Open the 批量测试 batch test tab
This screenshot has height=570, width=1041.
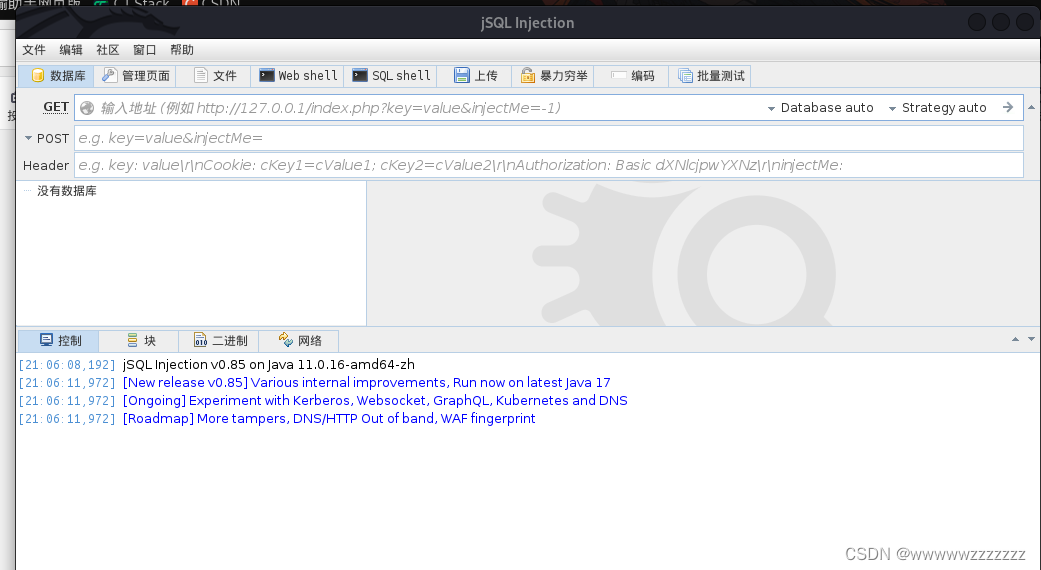pos(710,76)
